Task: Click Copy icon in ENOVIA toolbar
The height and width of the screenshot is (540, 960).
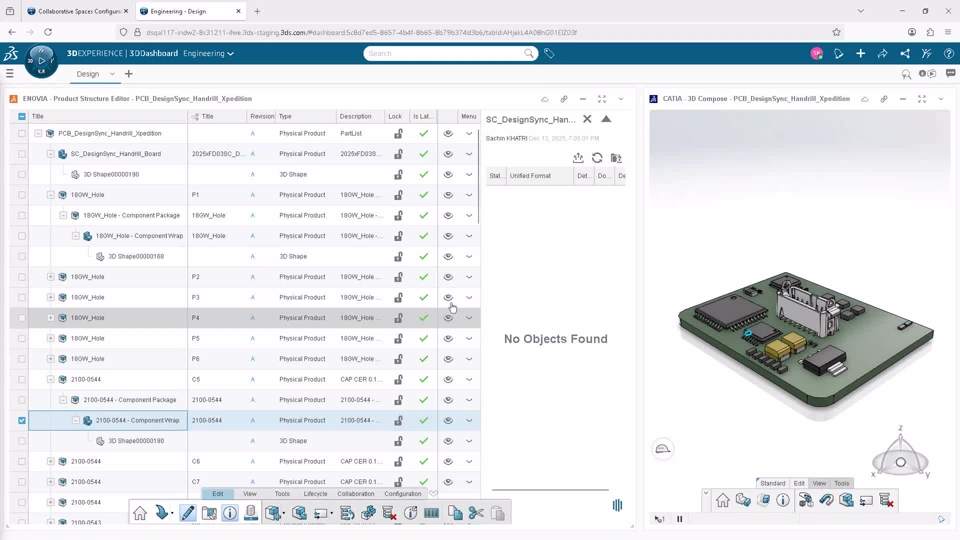Action: [x=455, y=513]
